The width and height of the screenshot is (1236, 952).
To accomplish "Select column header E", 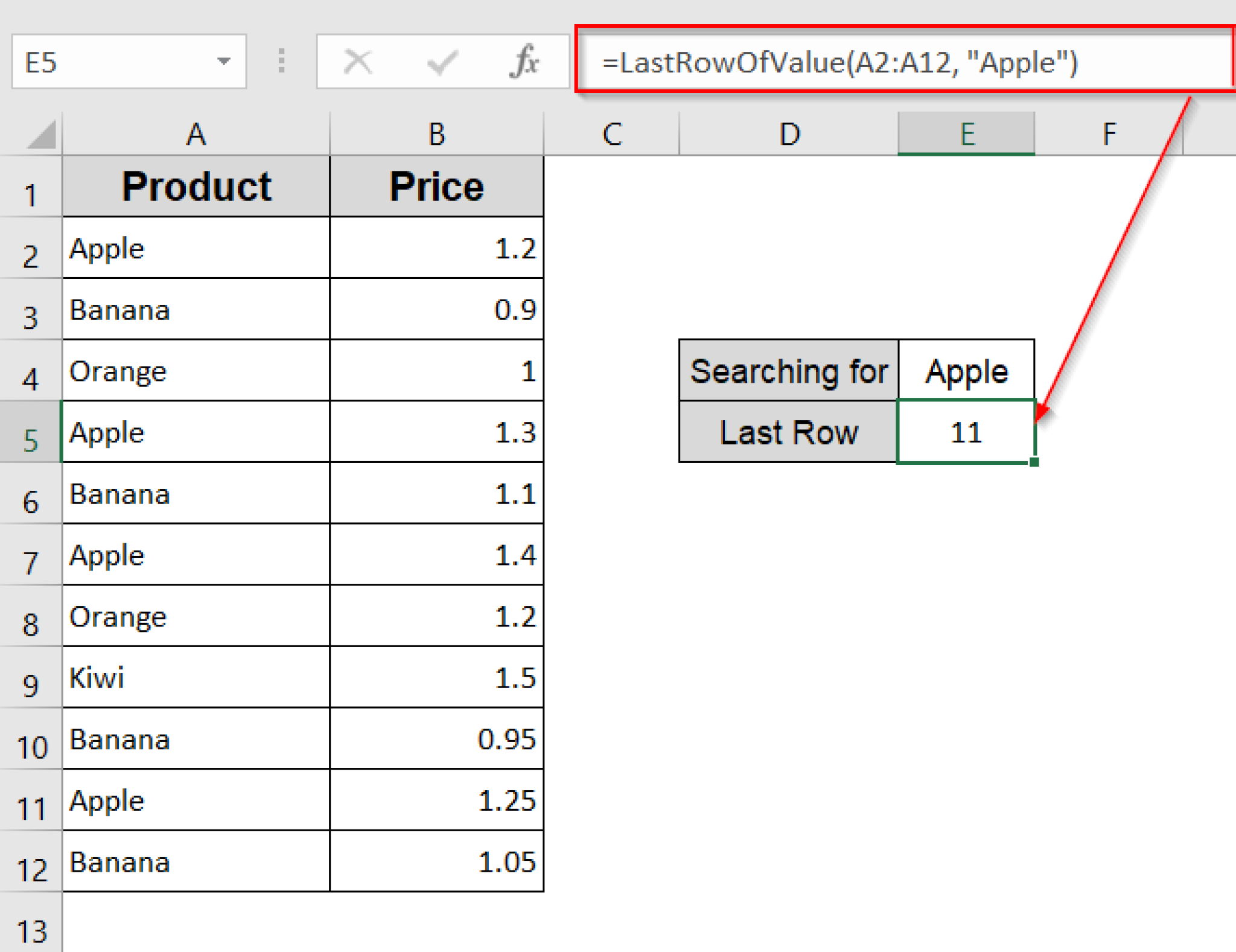I will point(966,134).
